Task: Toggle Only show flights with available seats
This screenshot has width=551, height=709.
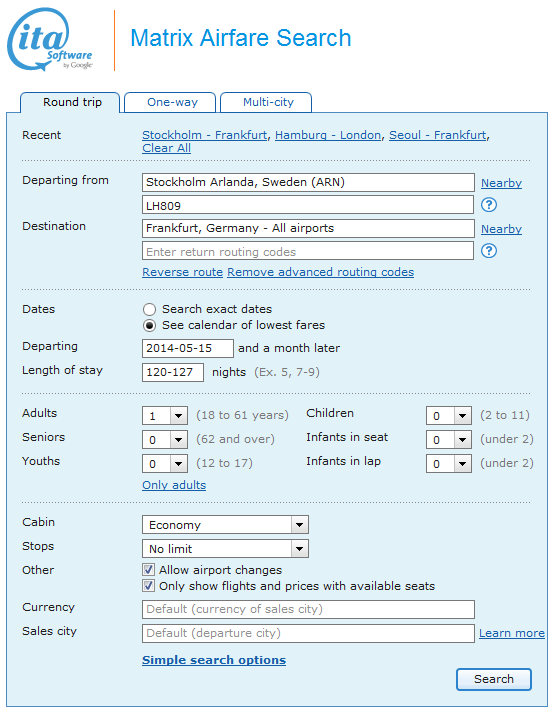Action: coord(148,586)
